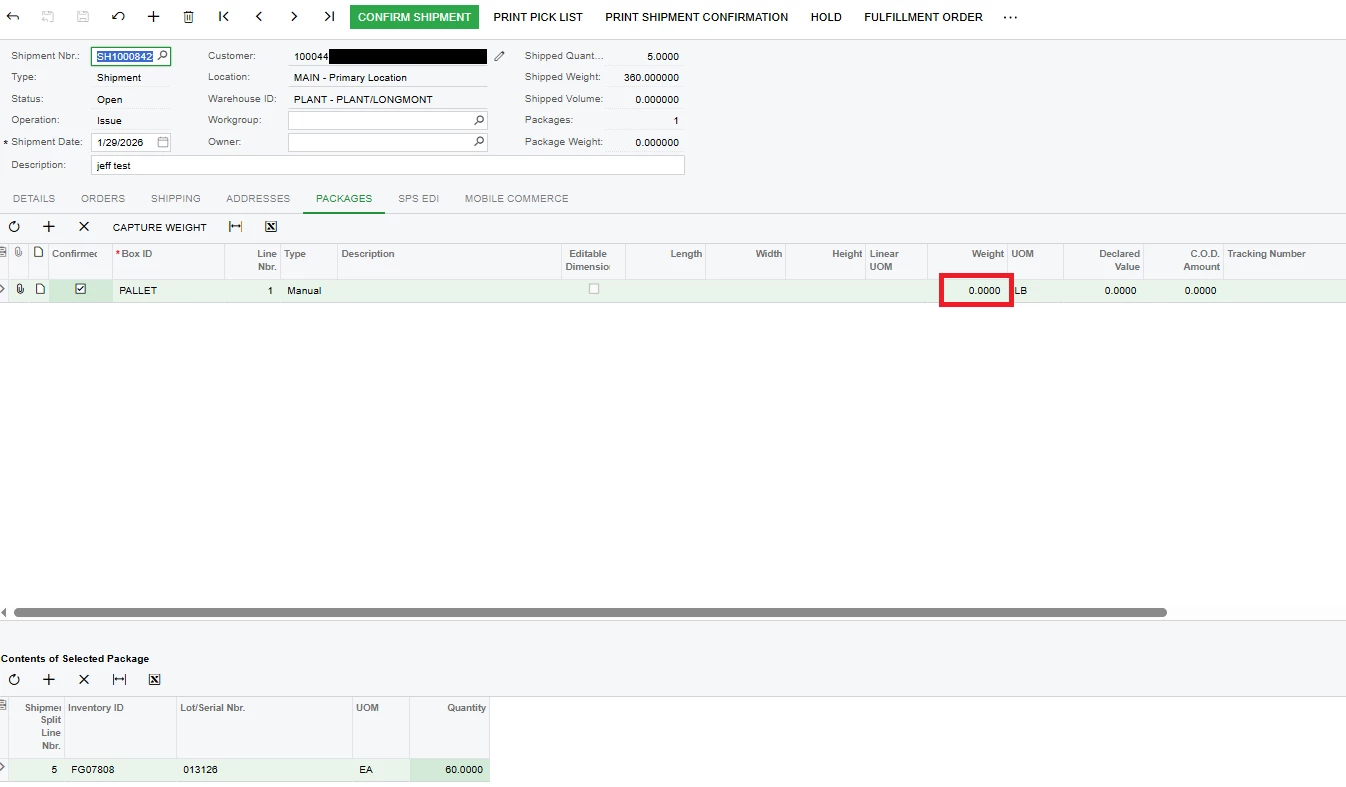Click Print Pick List
The height and width of the screenshot is (787, 1346).
click(538, 17)
